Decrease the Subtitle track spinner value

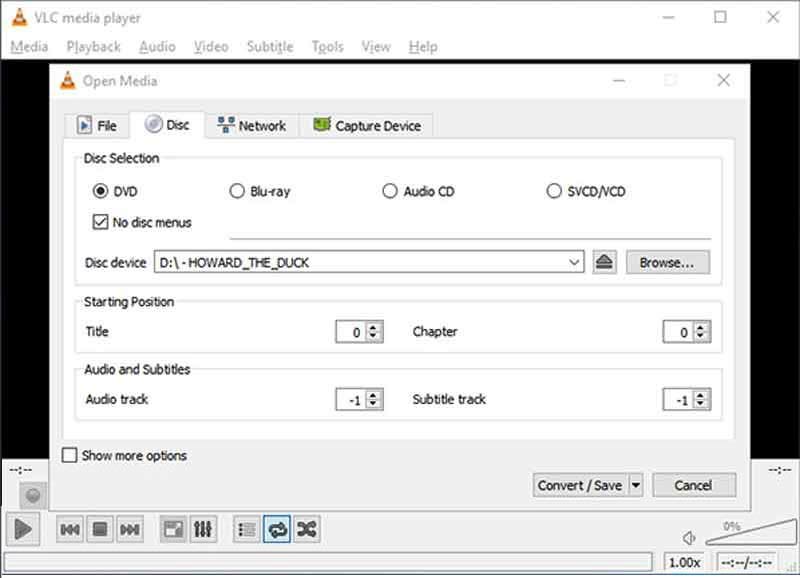pyautogui.click(x=701, y=405)
